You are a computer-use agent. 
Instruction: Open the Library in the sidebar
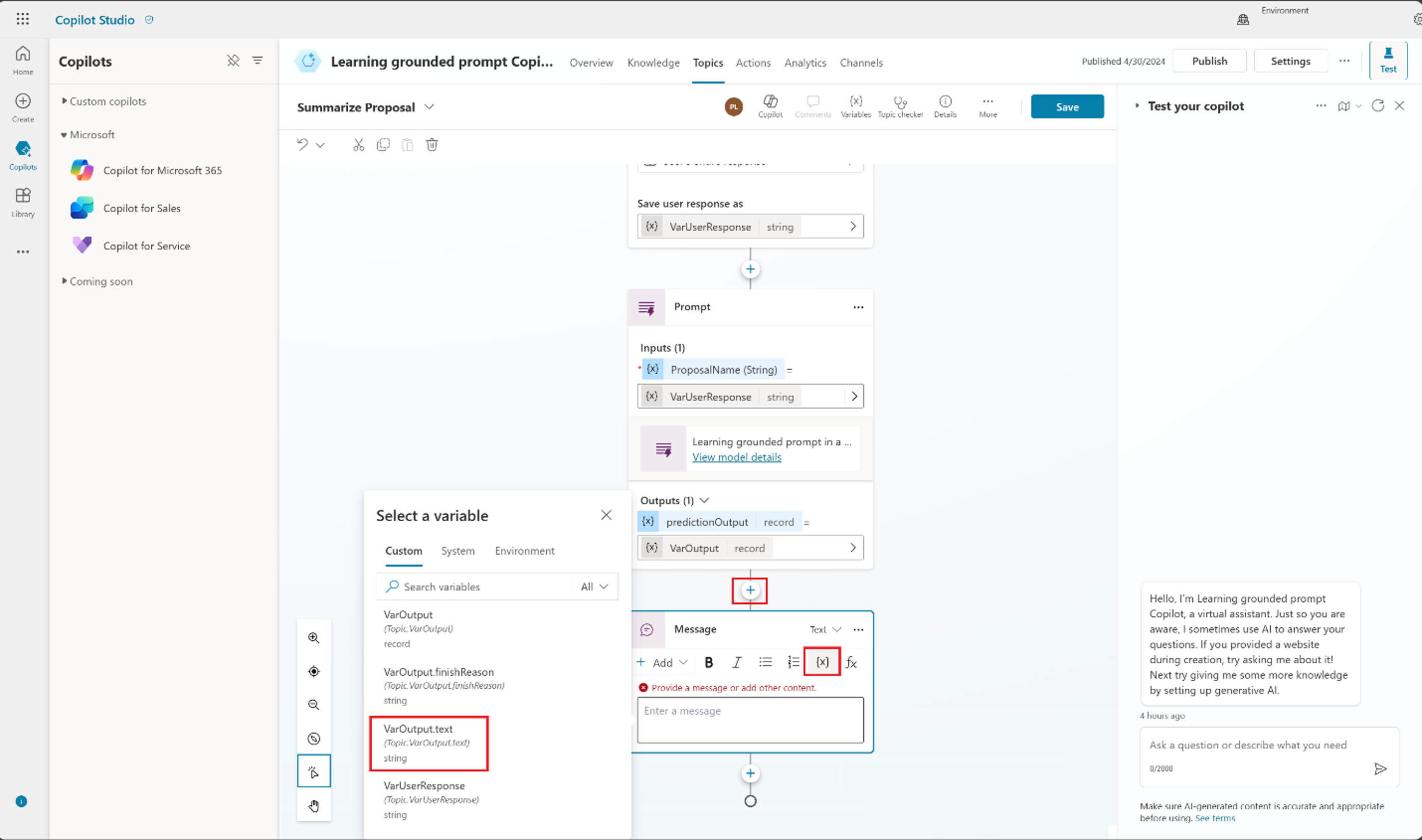22,203
